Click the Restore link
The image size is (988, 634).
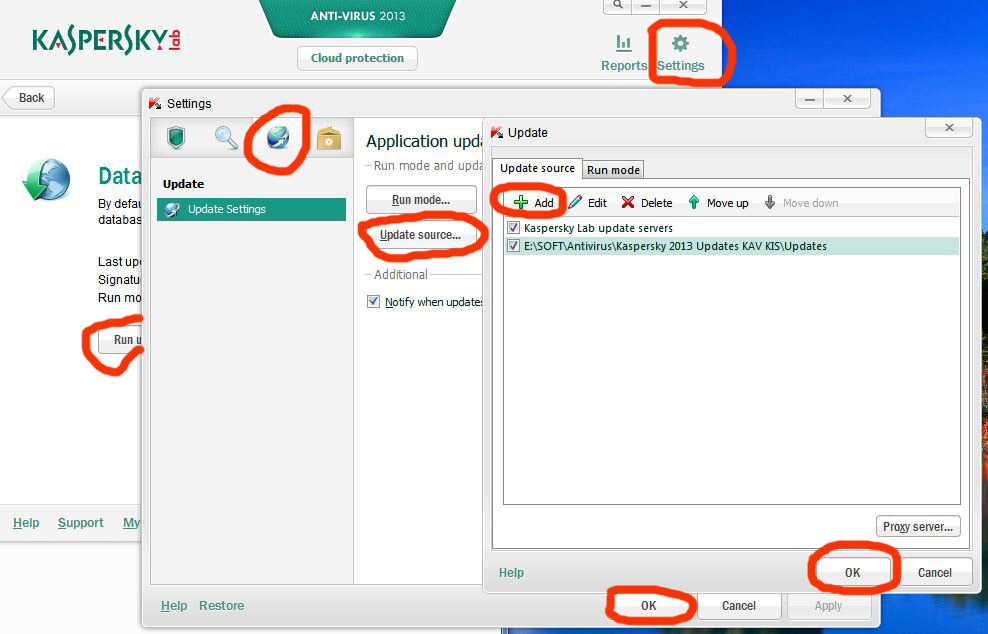point(221,606)
